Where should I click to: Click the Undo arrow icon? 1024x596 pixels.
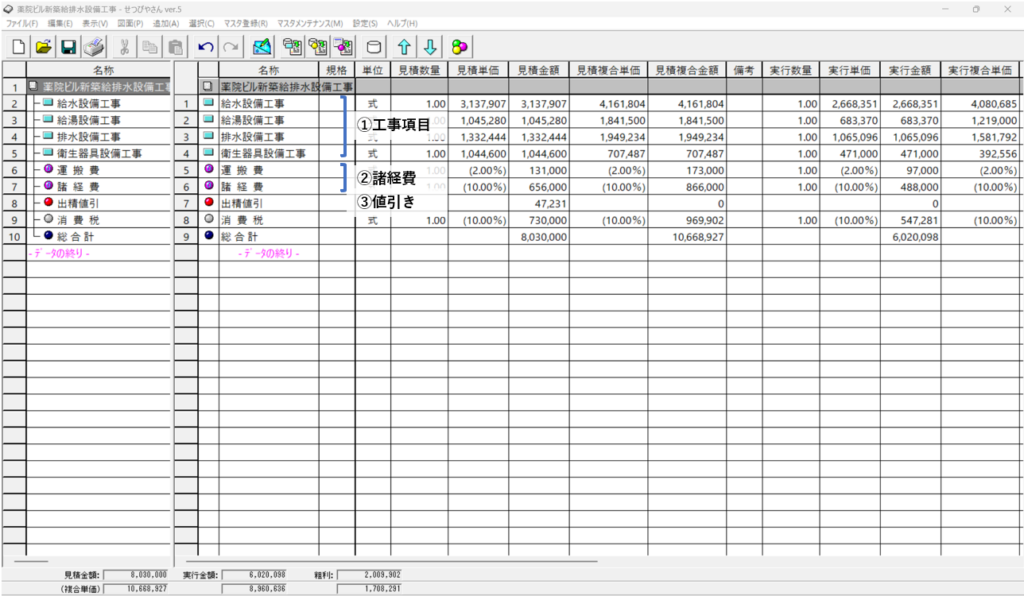(206, 47)
